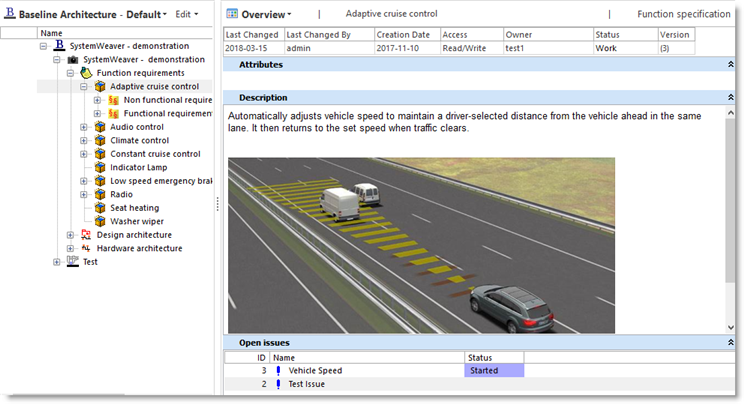
Task: Click the Seat heating box icon
Action: point(100,207)
